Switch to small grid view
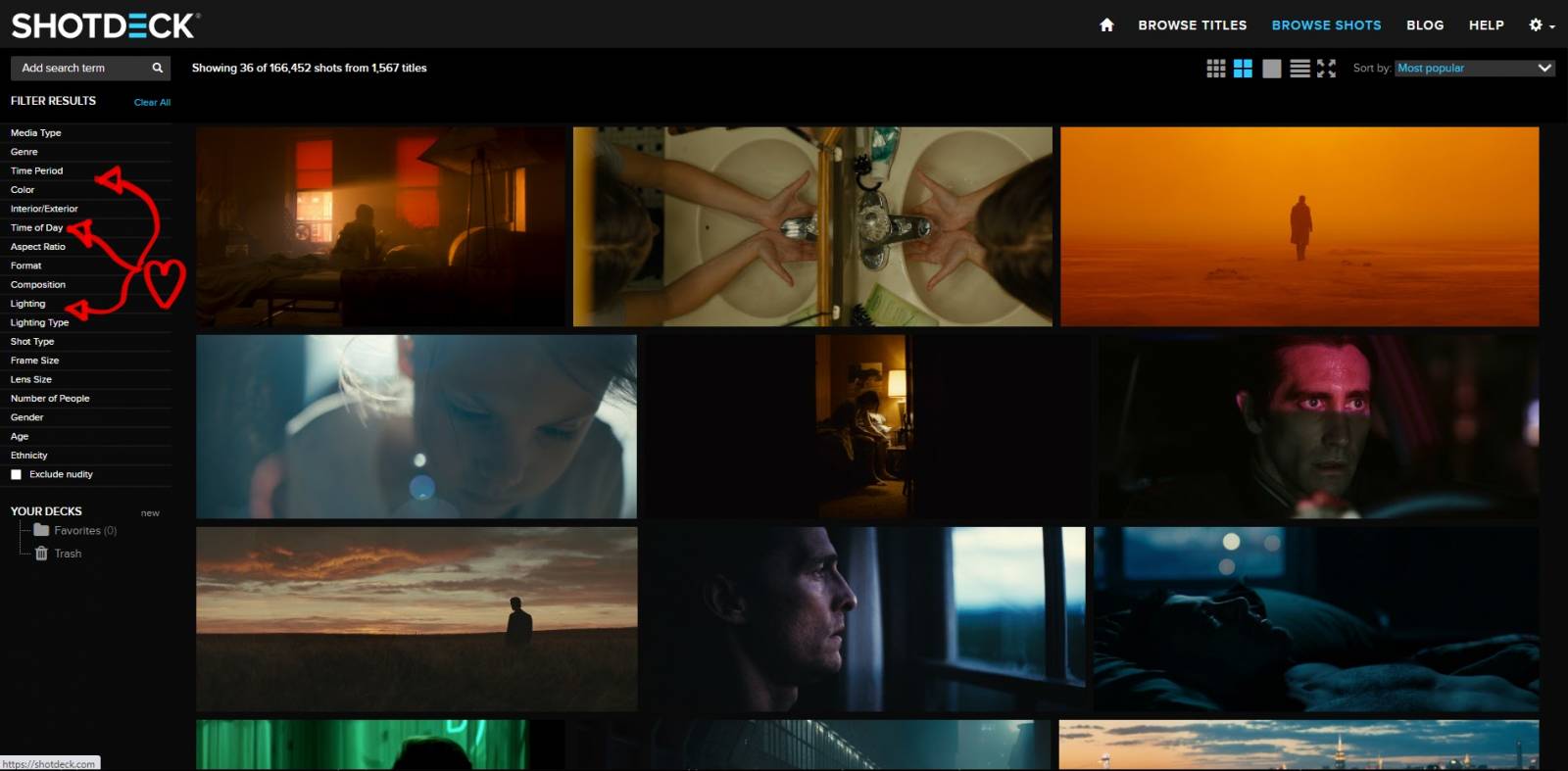The height and width of the screenshot is (771, 1568). click(x=1215, y=69)
